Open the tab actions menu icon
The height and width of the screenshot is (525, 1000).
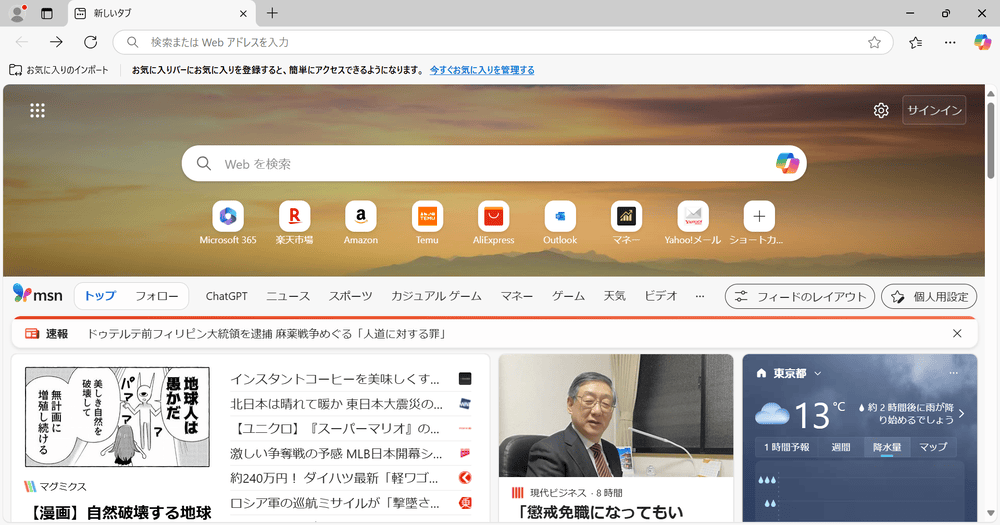tap(47, 13)
